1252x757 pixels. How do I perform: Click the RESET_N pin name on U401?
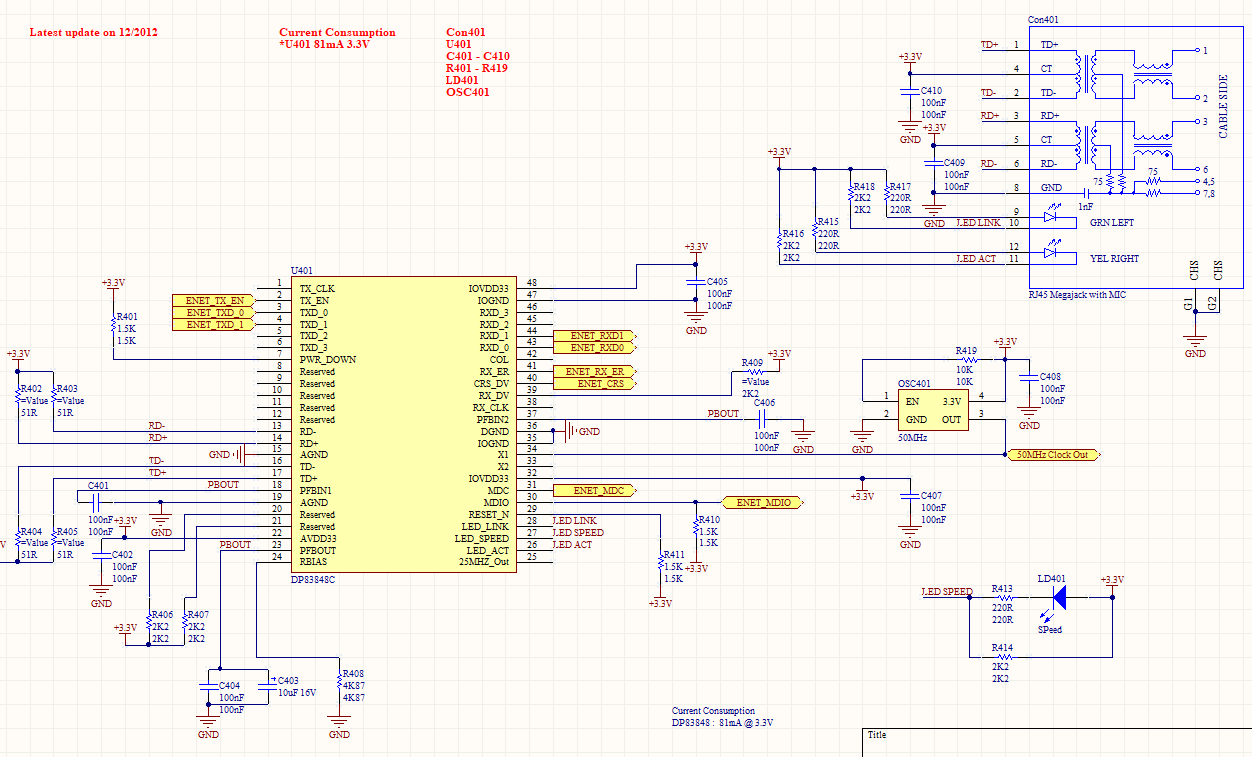coord(490,514)
